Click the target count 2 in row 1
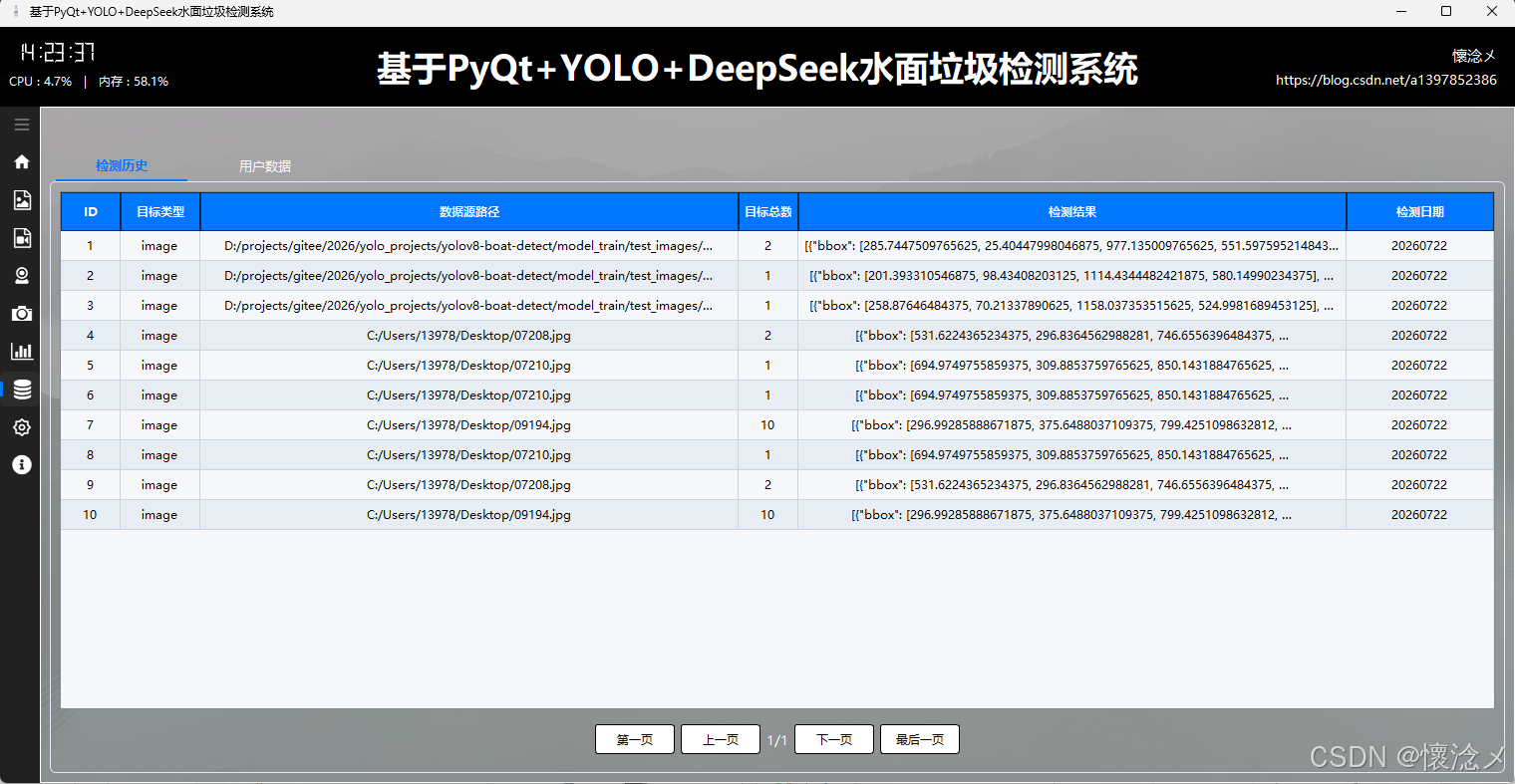The width and height of the screenshot is (1515, 784). (767, 246)
